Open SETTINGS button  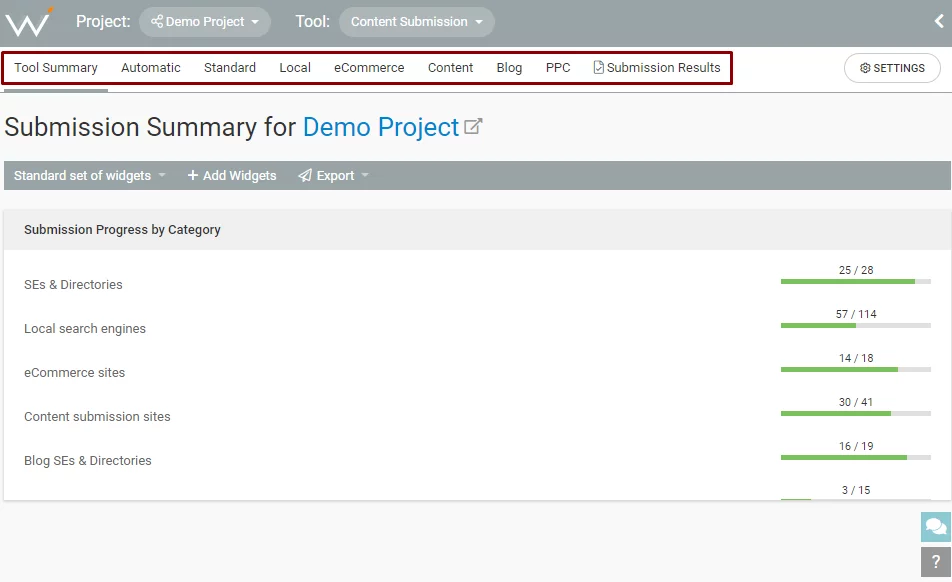point(892,68)
